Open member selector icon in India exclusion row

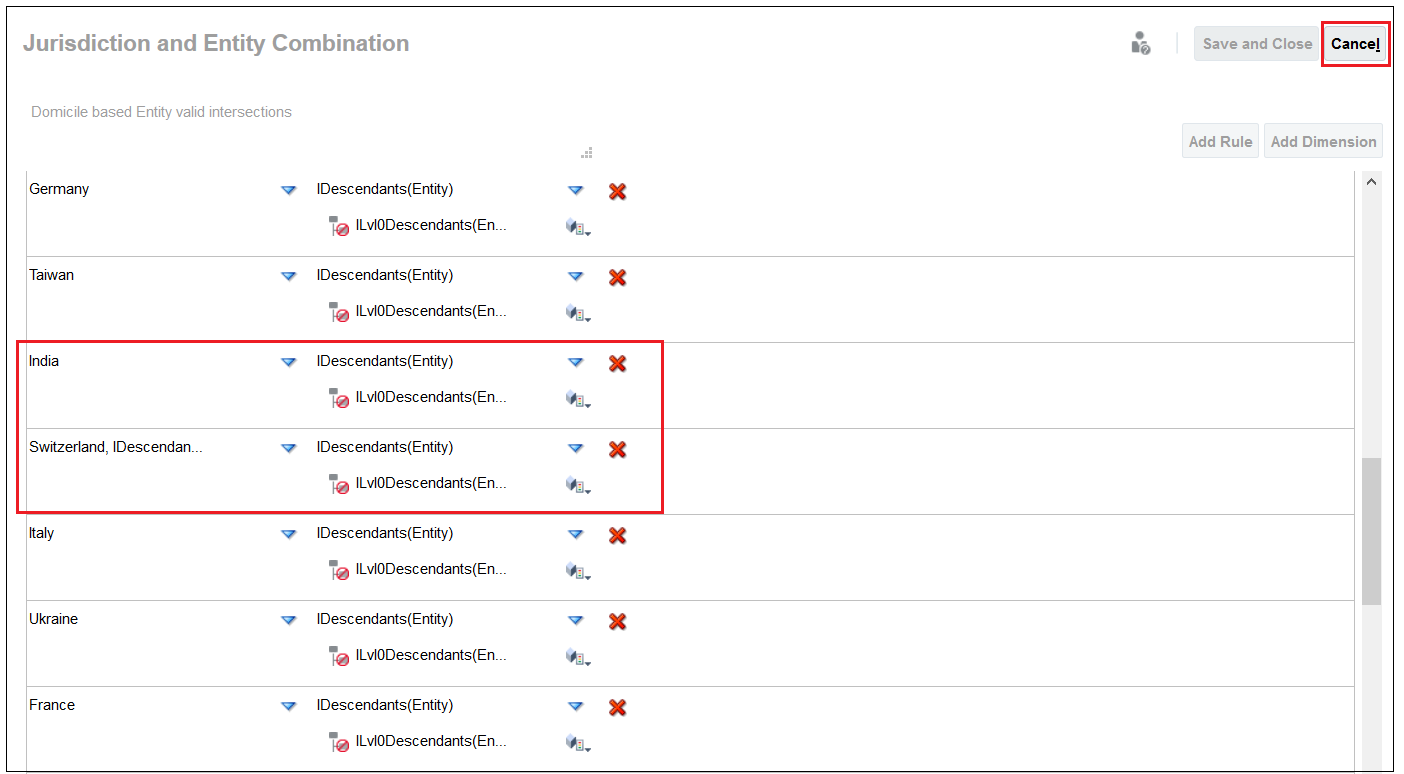tap(578, 399)
